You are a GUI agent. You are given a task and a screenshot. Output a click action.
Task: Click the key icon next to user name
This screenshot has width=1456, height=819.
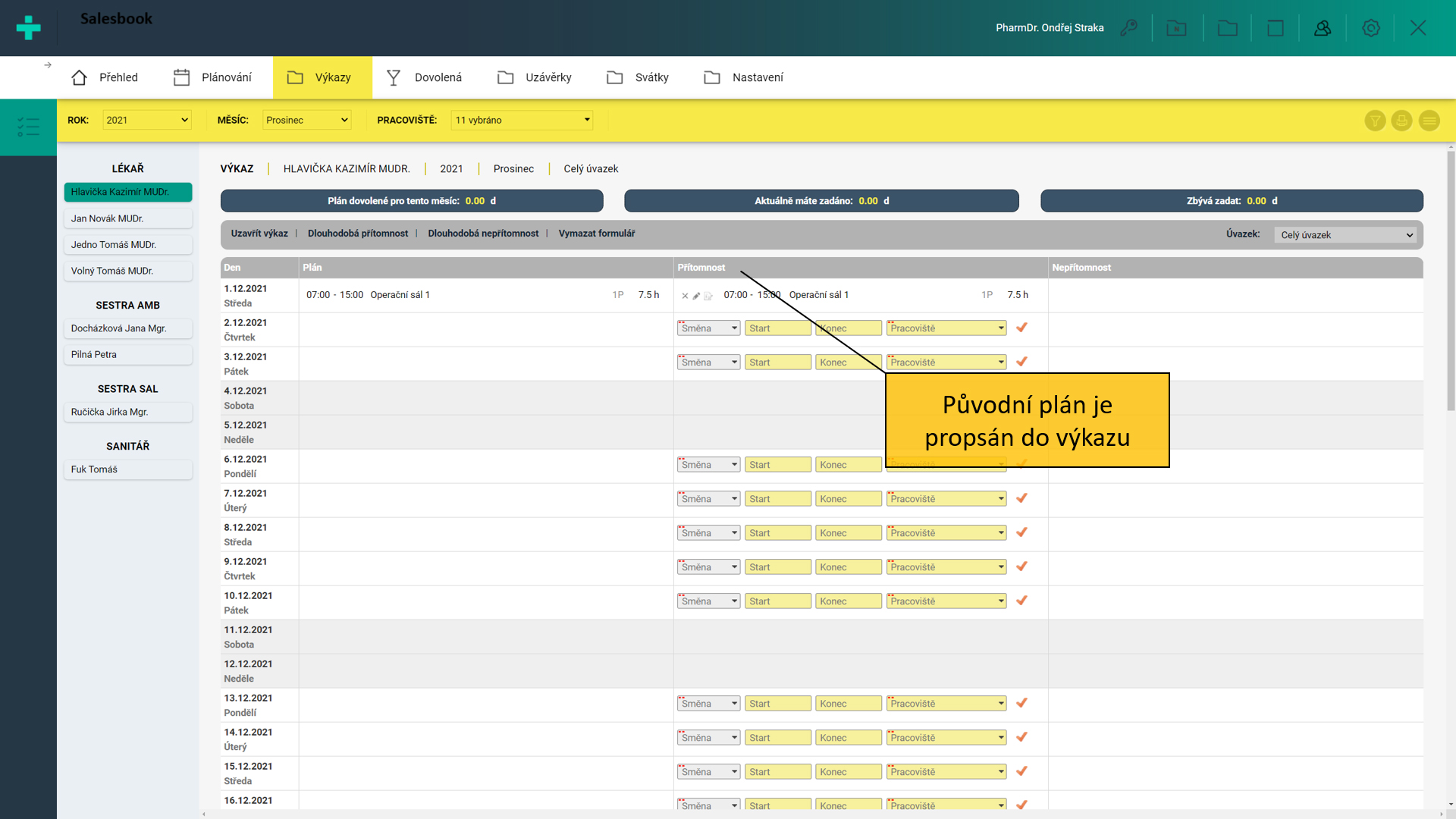(1128, 28)
